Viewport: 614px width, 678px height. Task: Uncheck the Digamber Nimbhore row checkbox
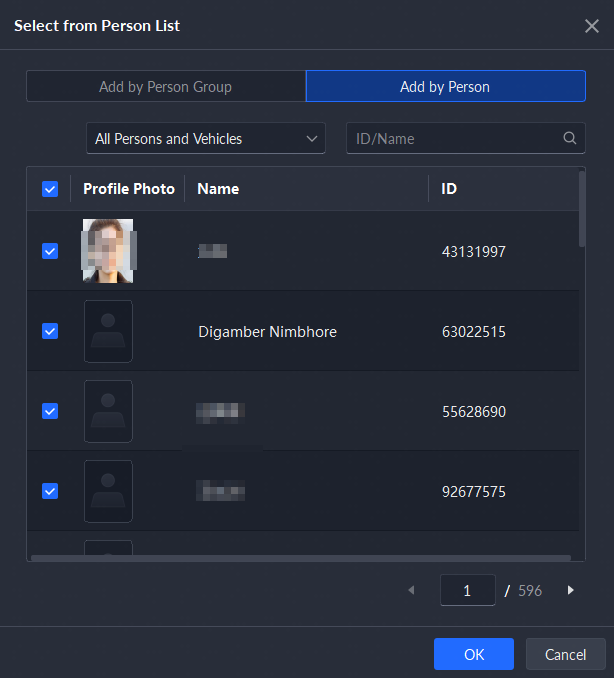(50, 331)
